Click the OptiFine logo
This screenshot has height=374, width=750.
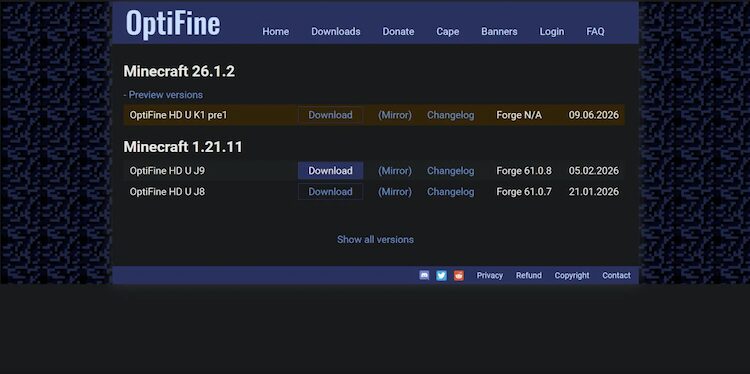pos(173,23)
